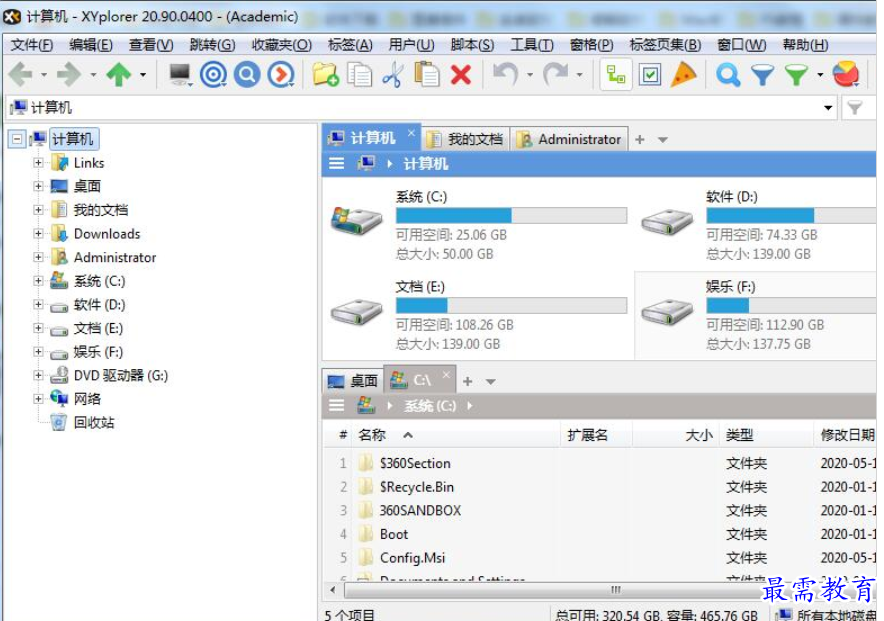This screenshot has width=884, height=621.
Task: Click the scissors Cut icon
Action: (392, 75)
